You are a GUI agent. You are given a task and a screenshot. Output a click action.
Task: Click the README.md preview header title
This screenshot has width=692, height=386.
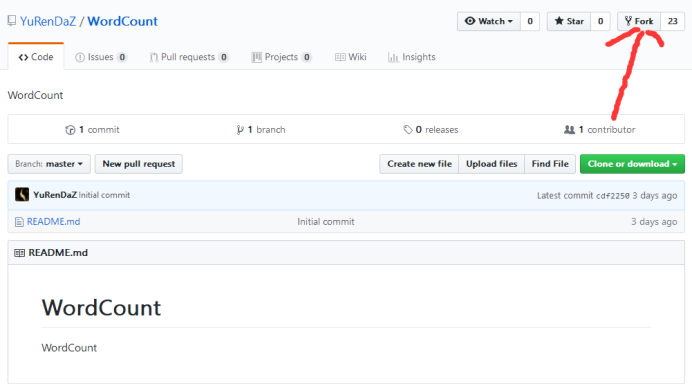coord(58,253)
